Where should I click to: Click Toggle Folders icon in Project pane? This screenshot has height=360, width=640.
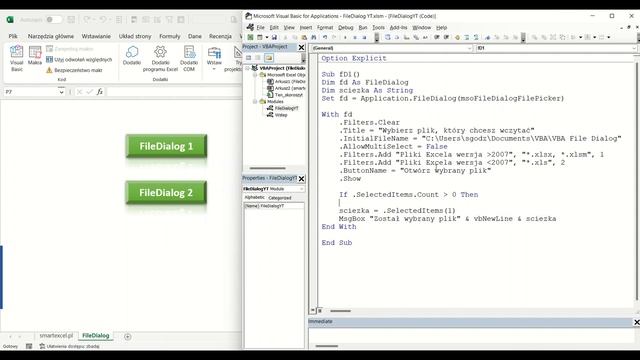point(269,58)
